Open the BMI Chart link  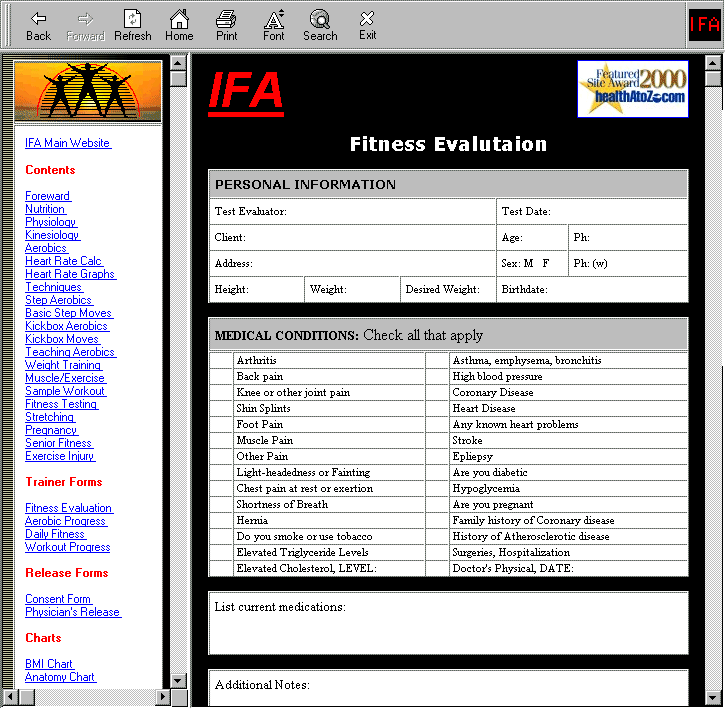coord(49,664)
